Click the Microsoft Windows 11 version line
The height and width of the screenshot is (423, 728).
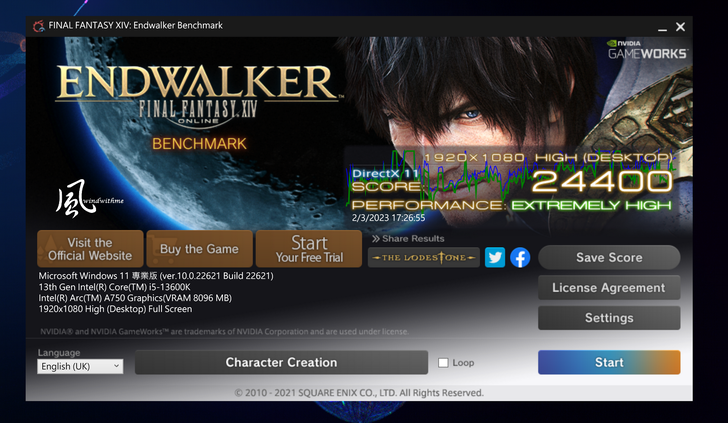point(156,276)
